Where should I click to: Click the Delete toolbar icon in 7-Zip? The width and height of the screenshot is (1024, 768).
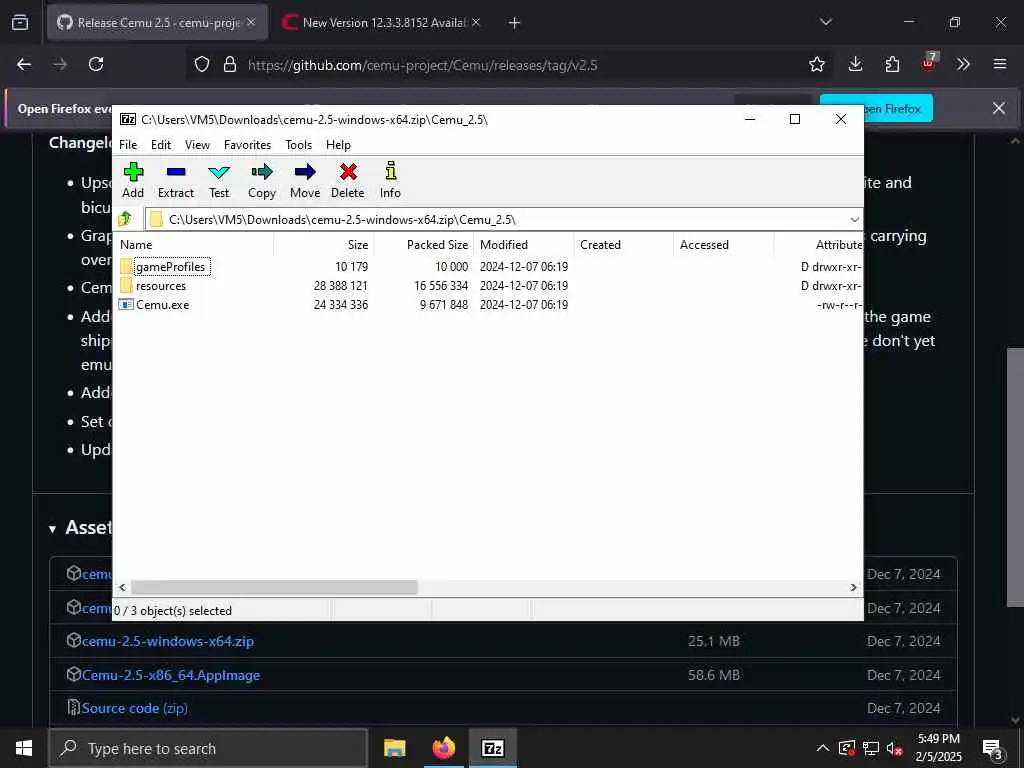tap(347, 180)
